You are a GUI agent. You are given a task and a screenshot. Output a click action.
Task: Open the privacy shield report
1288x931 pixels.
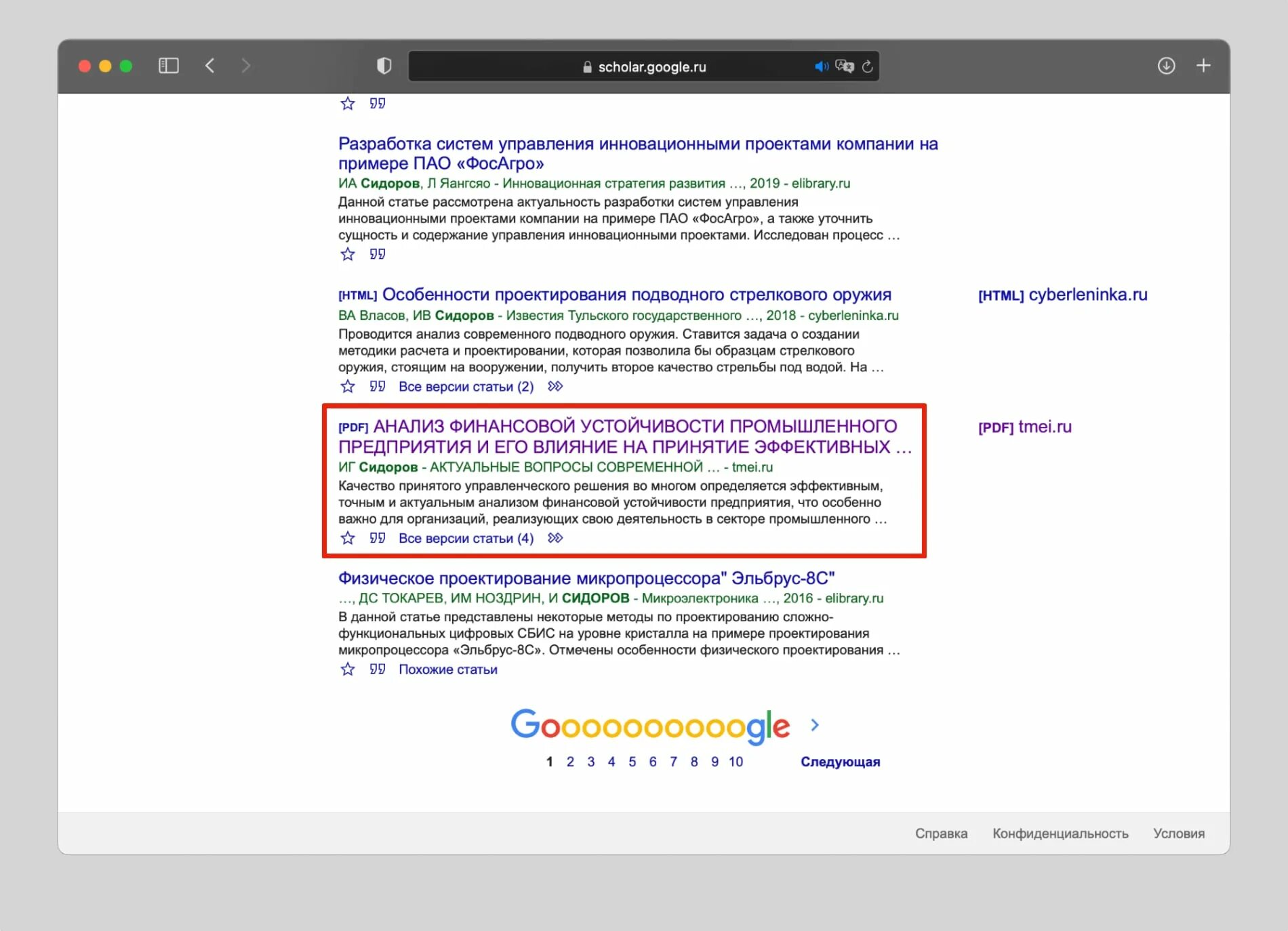(x=384, y=66)
